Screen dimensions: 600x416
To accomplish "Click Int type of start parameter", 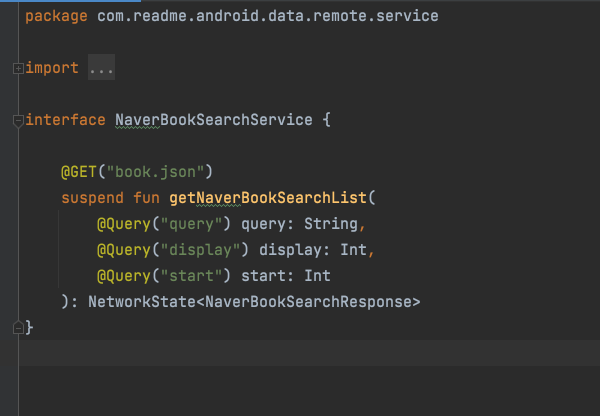I will coord(318,276).
